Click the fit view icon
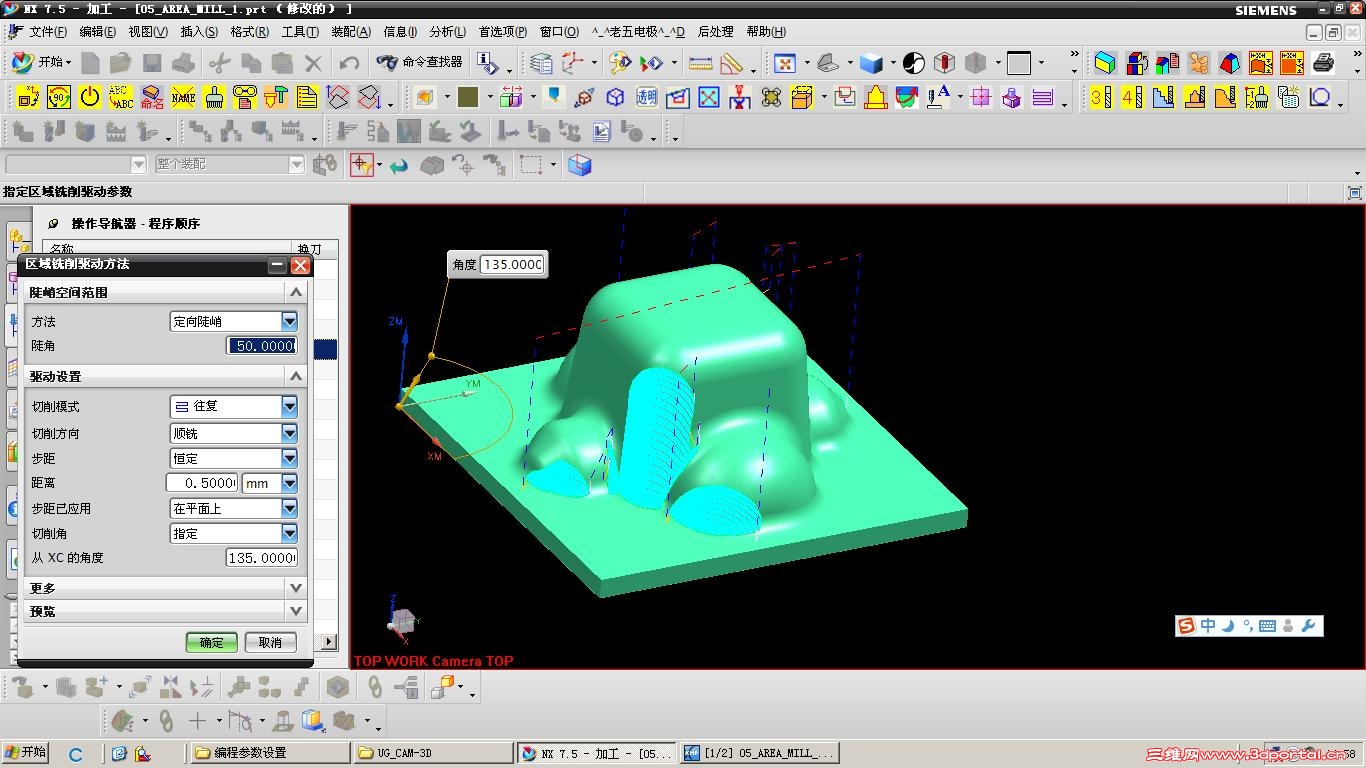This screenshot has width=1366, height=768. (785, 63)
